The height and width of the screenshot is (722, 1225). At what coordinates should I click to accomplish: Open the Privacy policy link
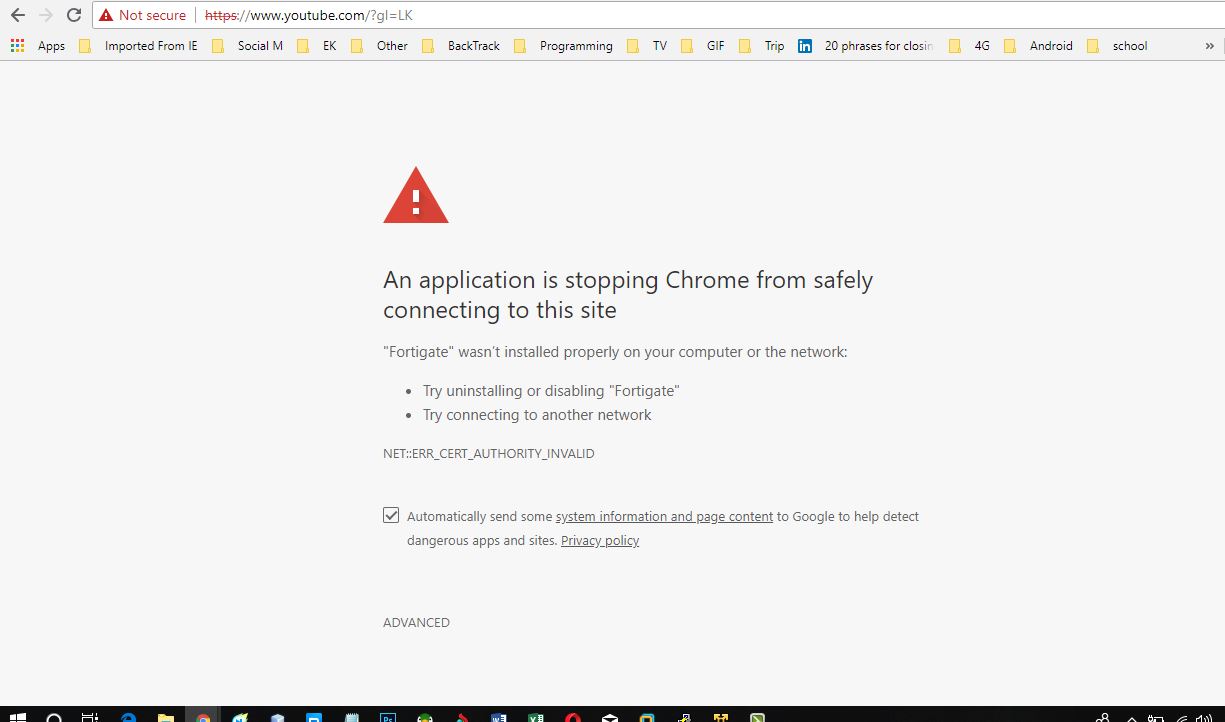(600, 541)
